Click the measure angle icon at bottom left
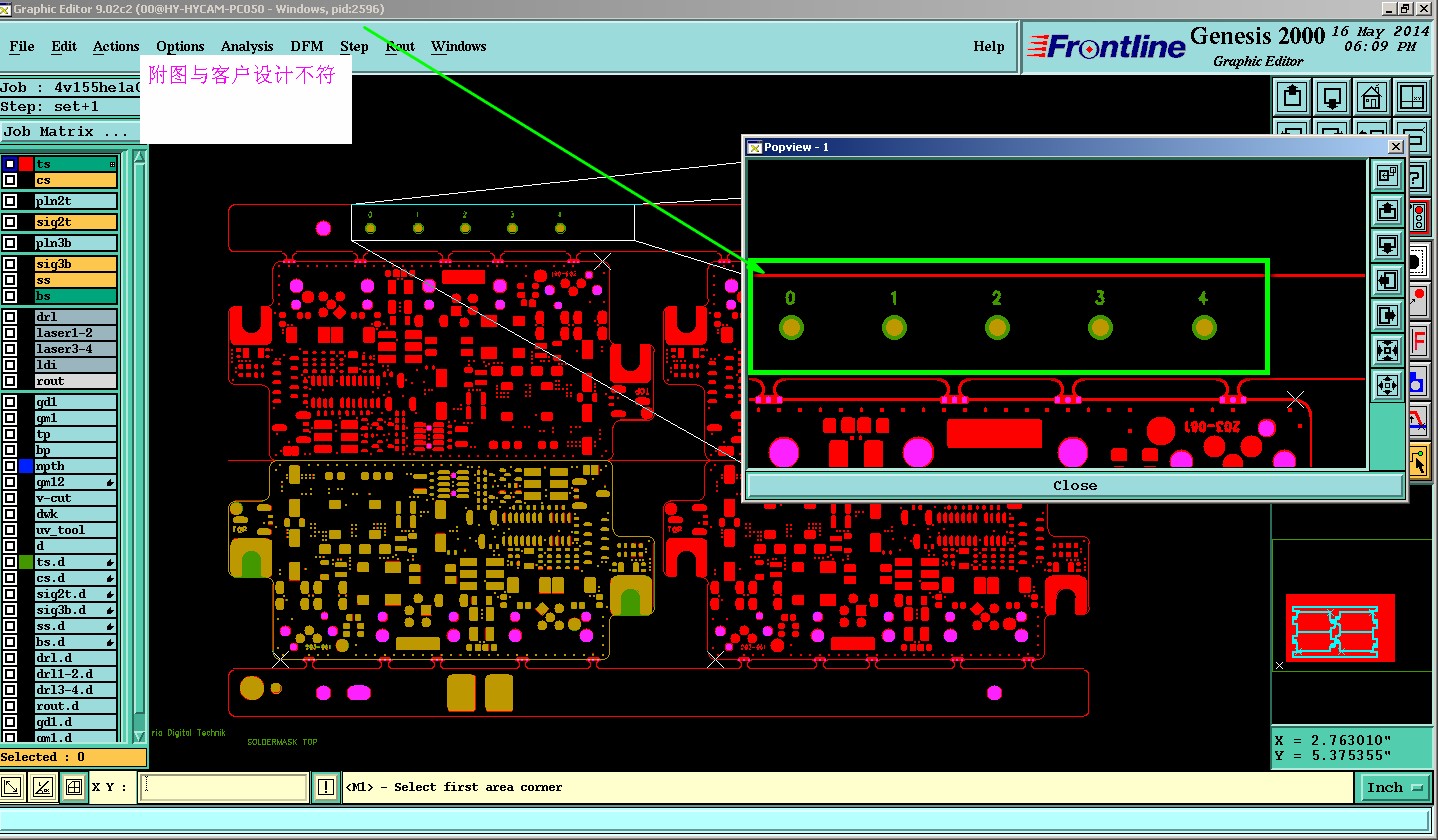The height and width of the screenshot is (840, 1438). tap(43, 787)
